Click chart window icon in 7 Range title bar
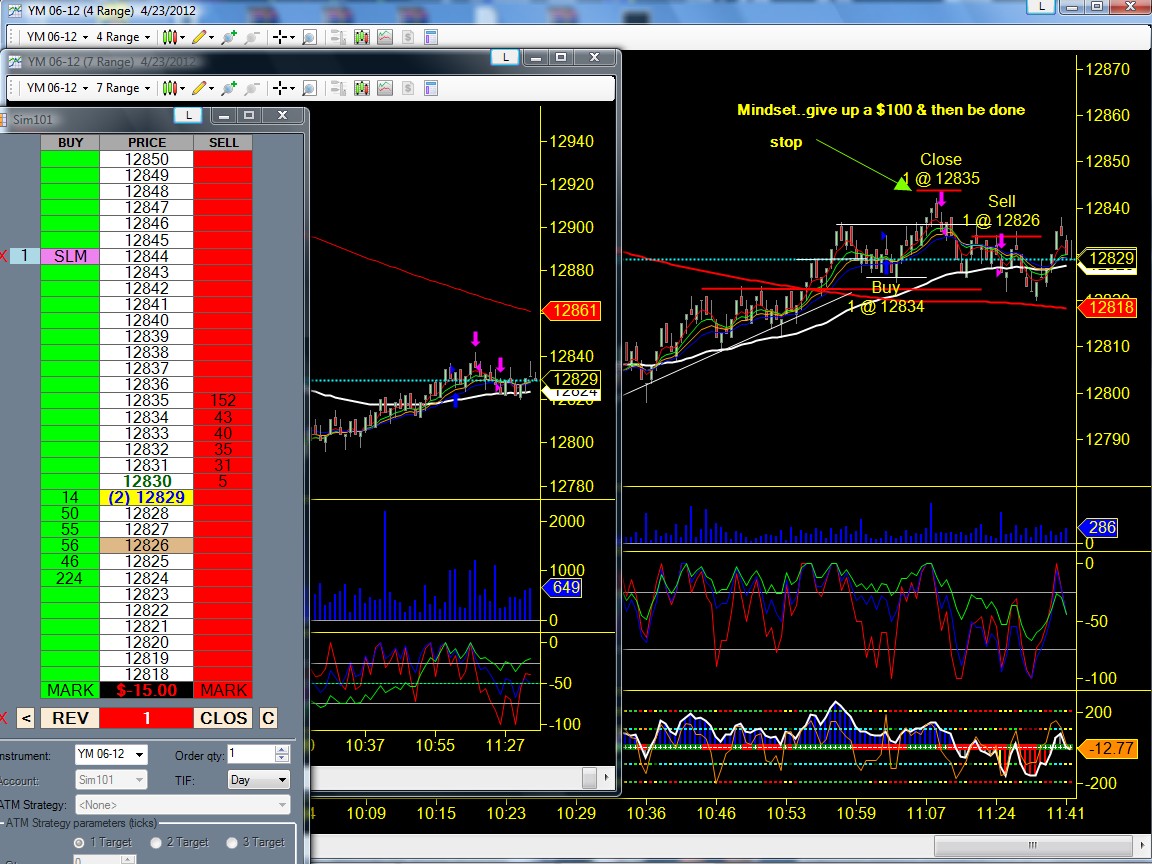This screenshot has width=1152, height=864. tap(15, 62)
